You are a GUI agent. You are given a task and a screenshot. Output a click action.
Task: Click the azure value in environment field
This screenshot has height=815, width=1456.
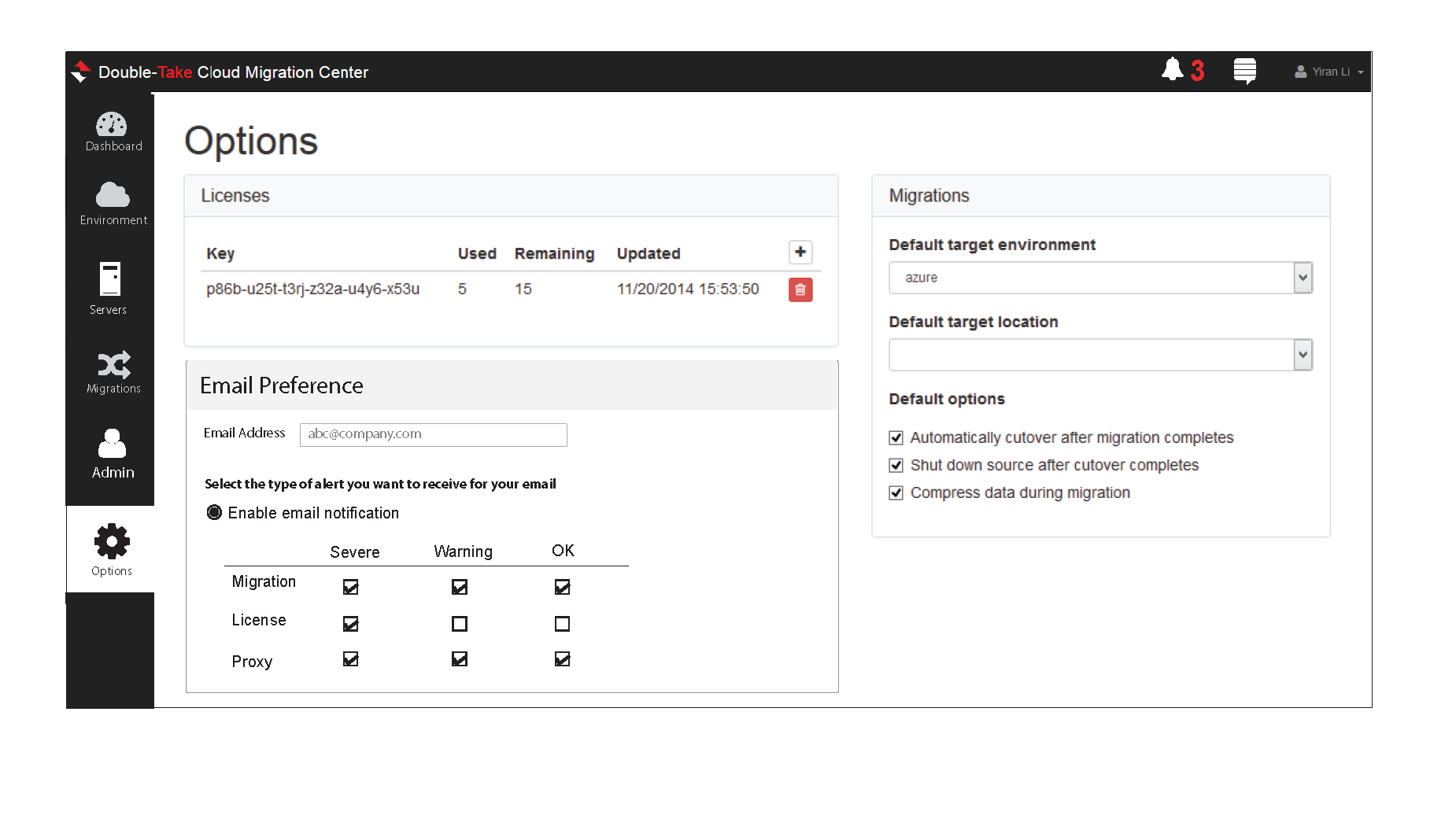(921, 278)
